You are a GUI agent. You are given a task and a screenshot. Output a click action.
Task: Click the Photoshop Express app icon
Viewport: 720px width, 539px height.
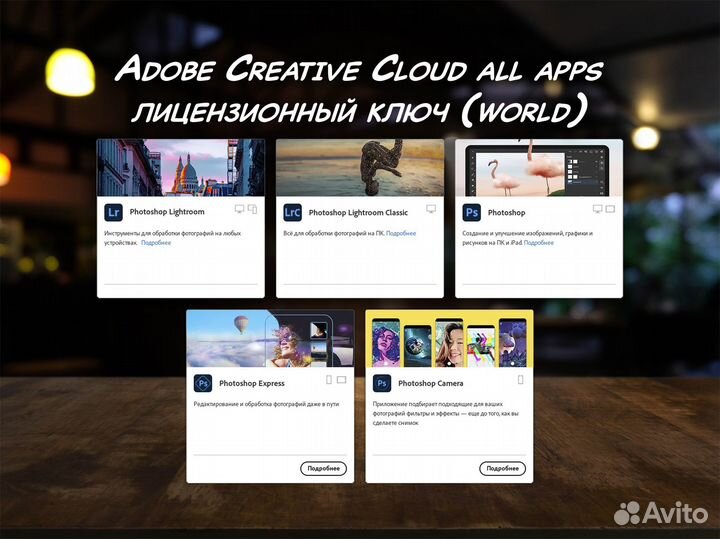coord(203,383)
